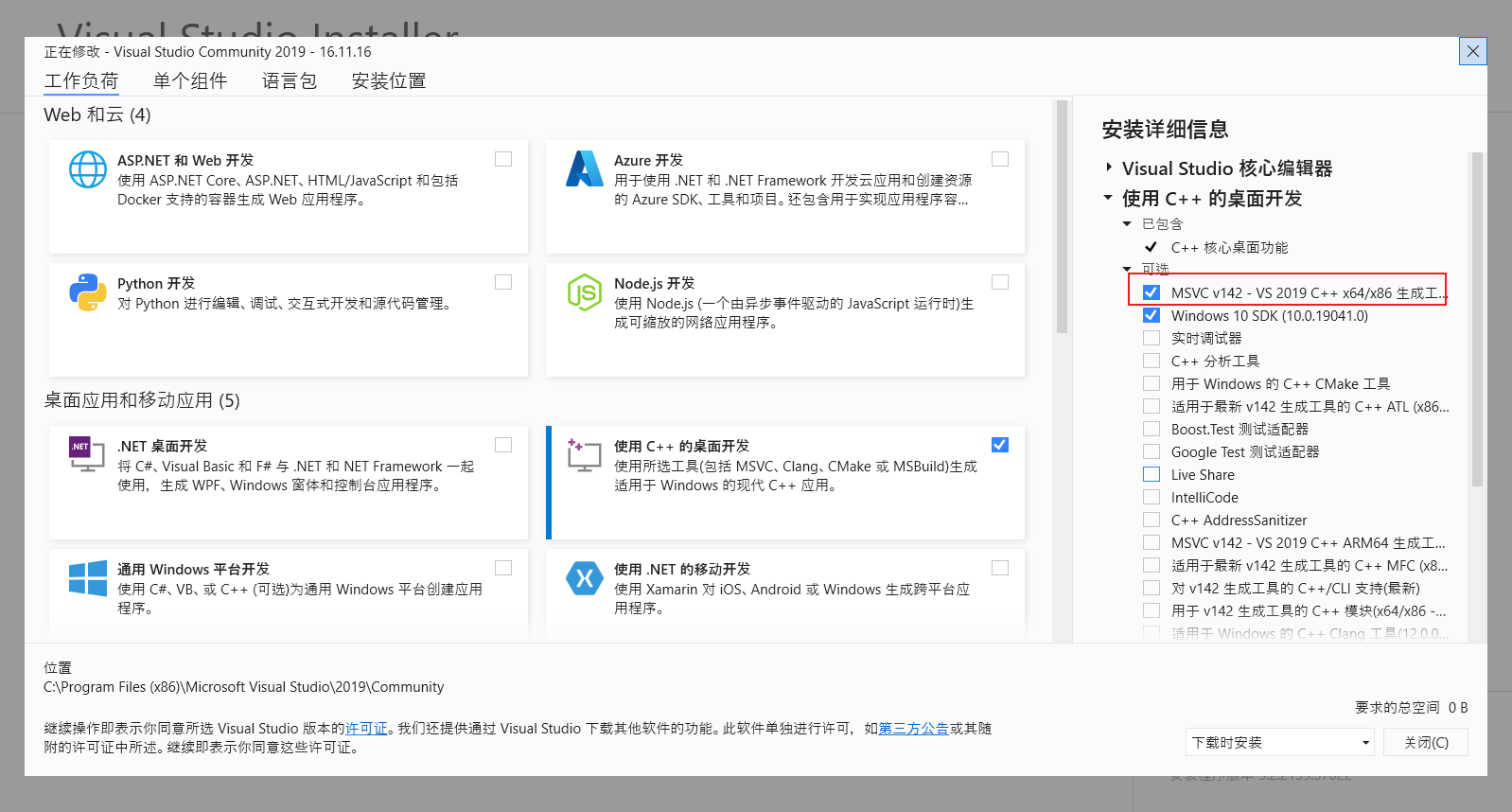Click the C++ desktop development monitor icon
This screenshot has width=1512, height=812.
pos(584,454)
